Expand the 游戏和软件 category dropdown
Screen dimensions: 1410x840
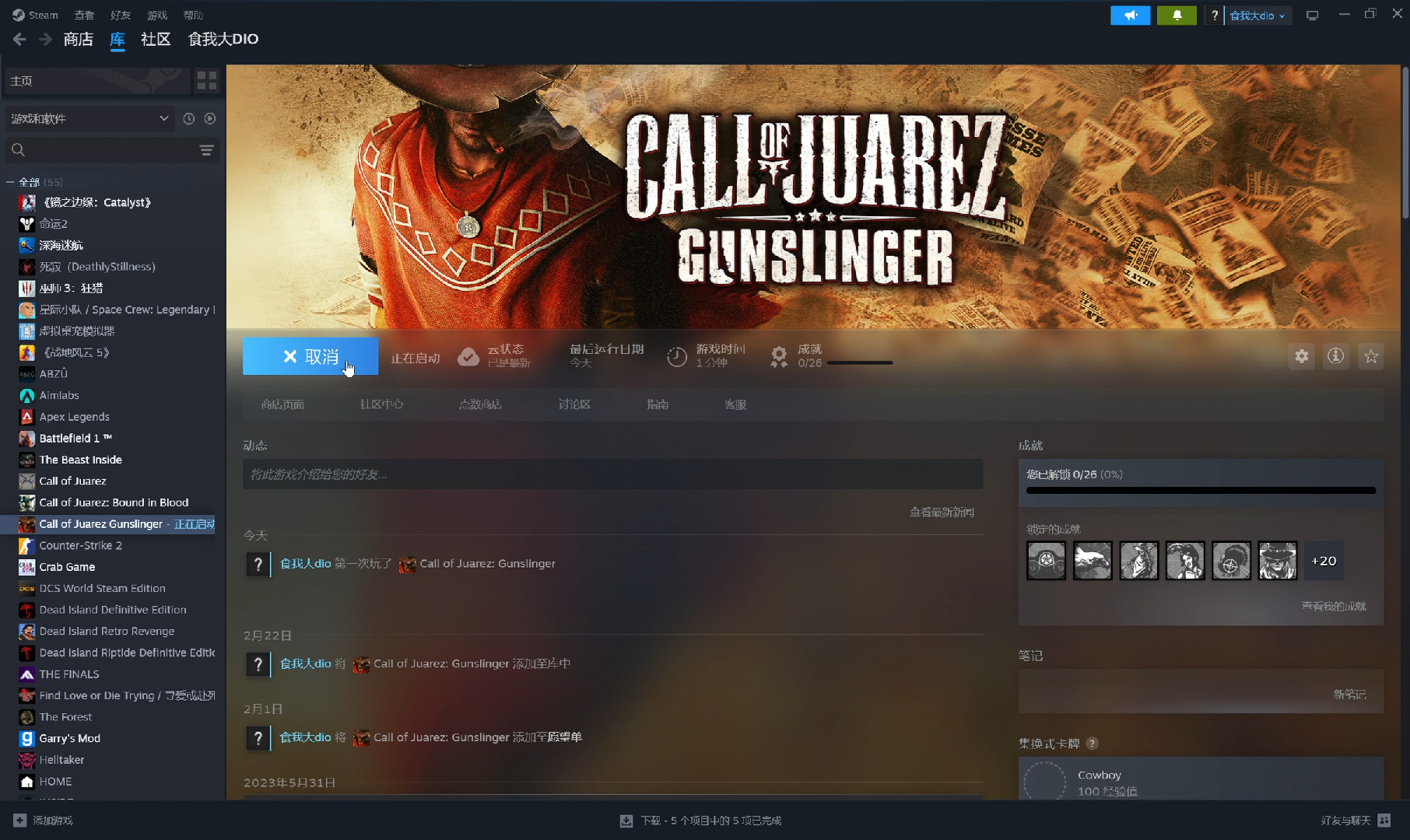point(89,118)
